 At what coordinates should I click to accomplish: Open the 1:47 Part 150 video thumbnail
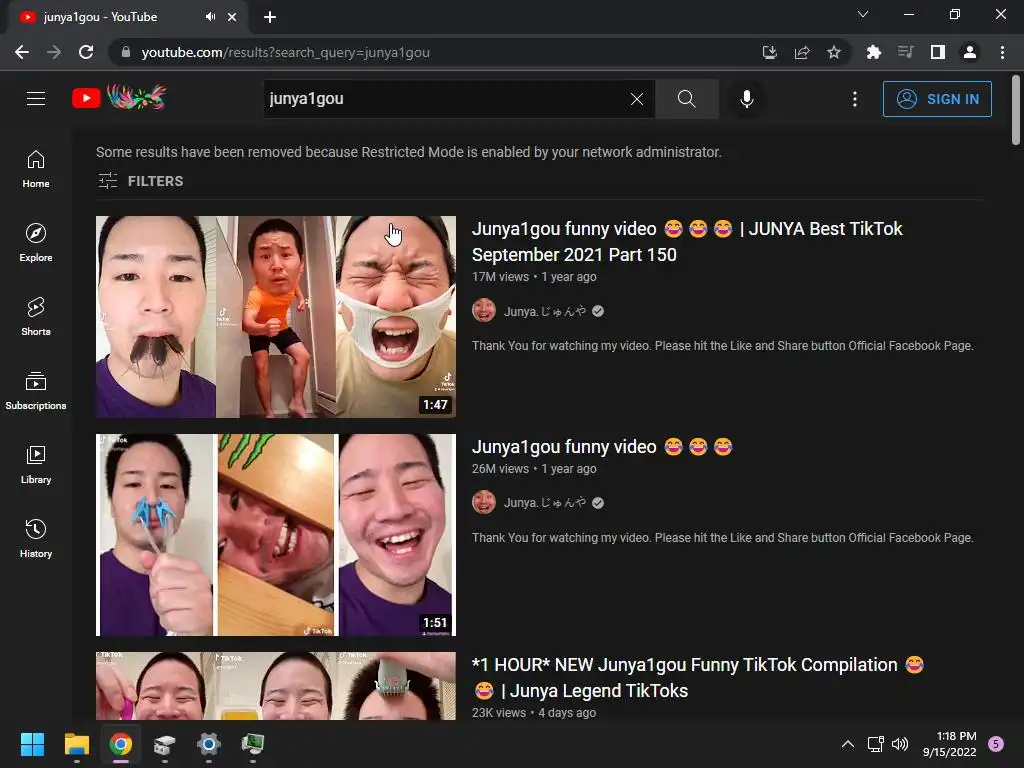click(x=276, y=317)
